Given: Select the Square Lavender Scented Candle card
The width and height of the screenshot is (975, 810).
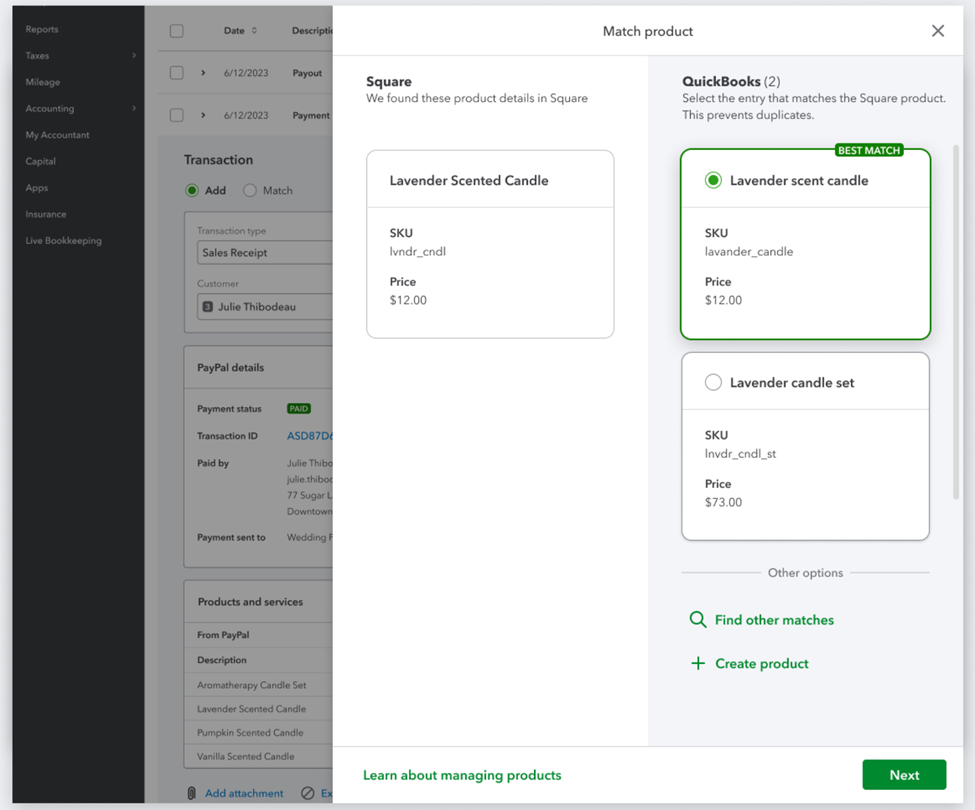Looking at the screenshot, I should point(490,244).
